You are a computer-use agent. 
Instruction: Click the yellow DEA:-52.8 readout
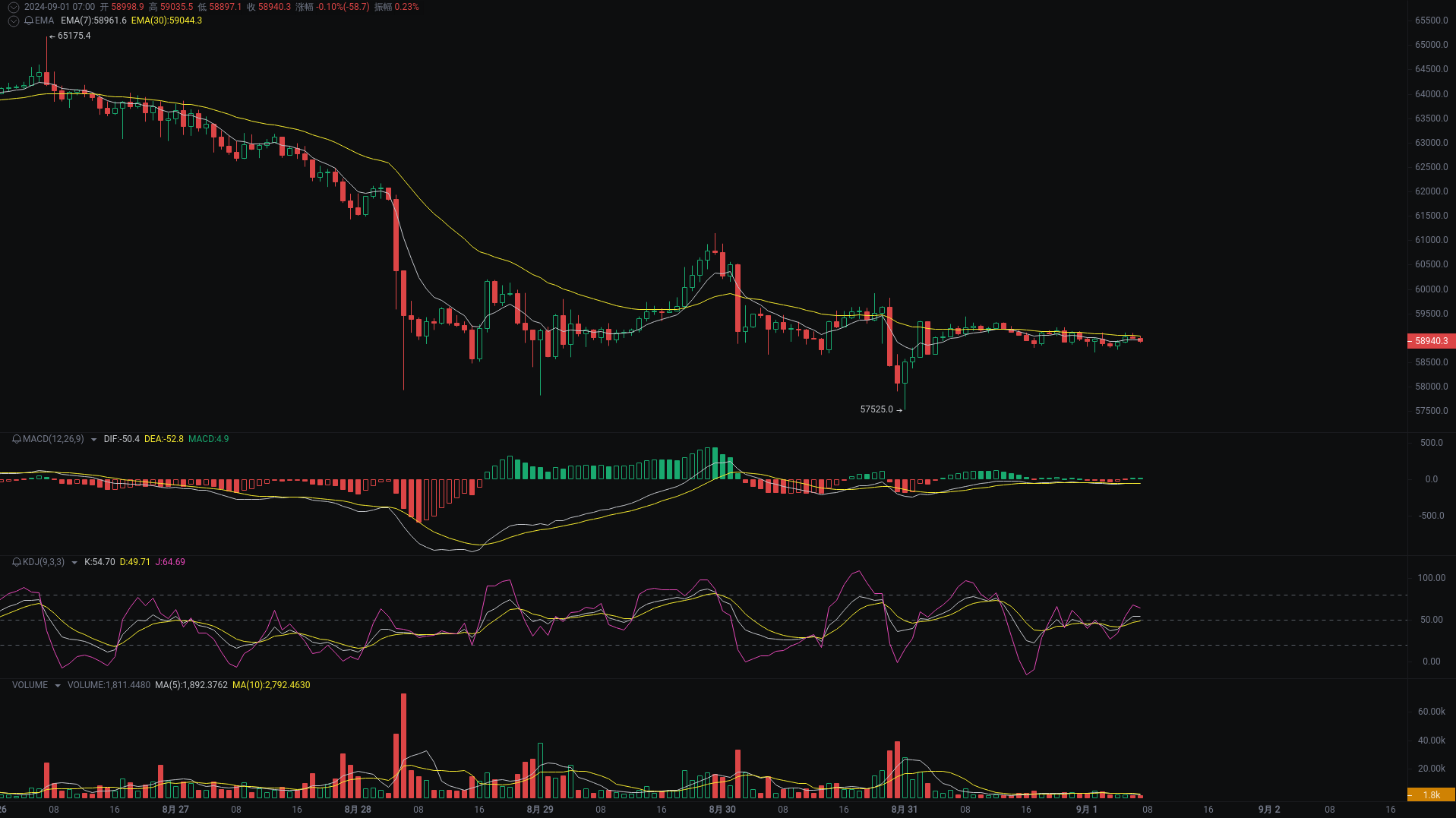164,439
